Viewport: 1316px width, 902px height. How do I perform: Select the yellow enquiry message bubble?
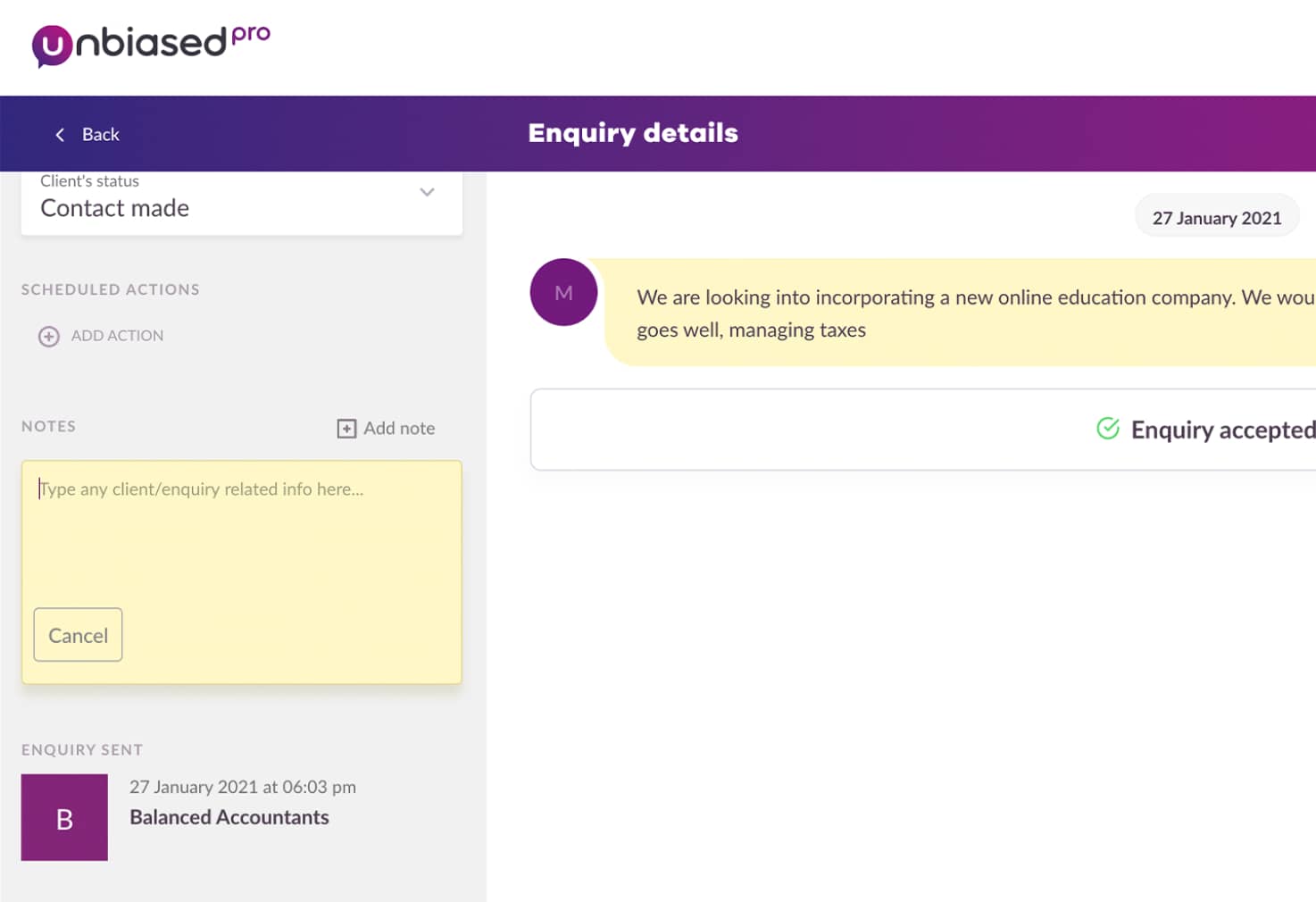point(960,313)
